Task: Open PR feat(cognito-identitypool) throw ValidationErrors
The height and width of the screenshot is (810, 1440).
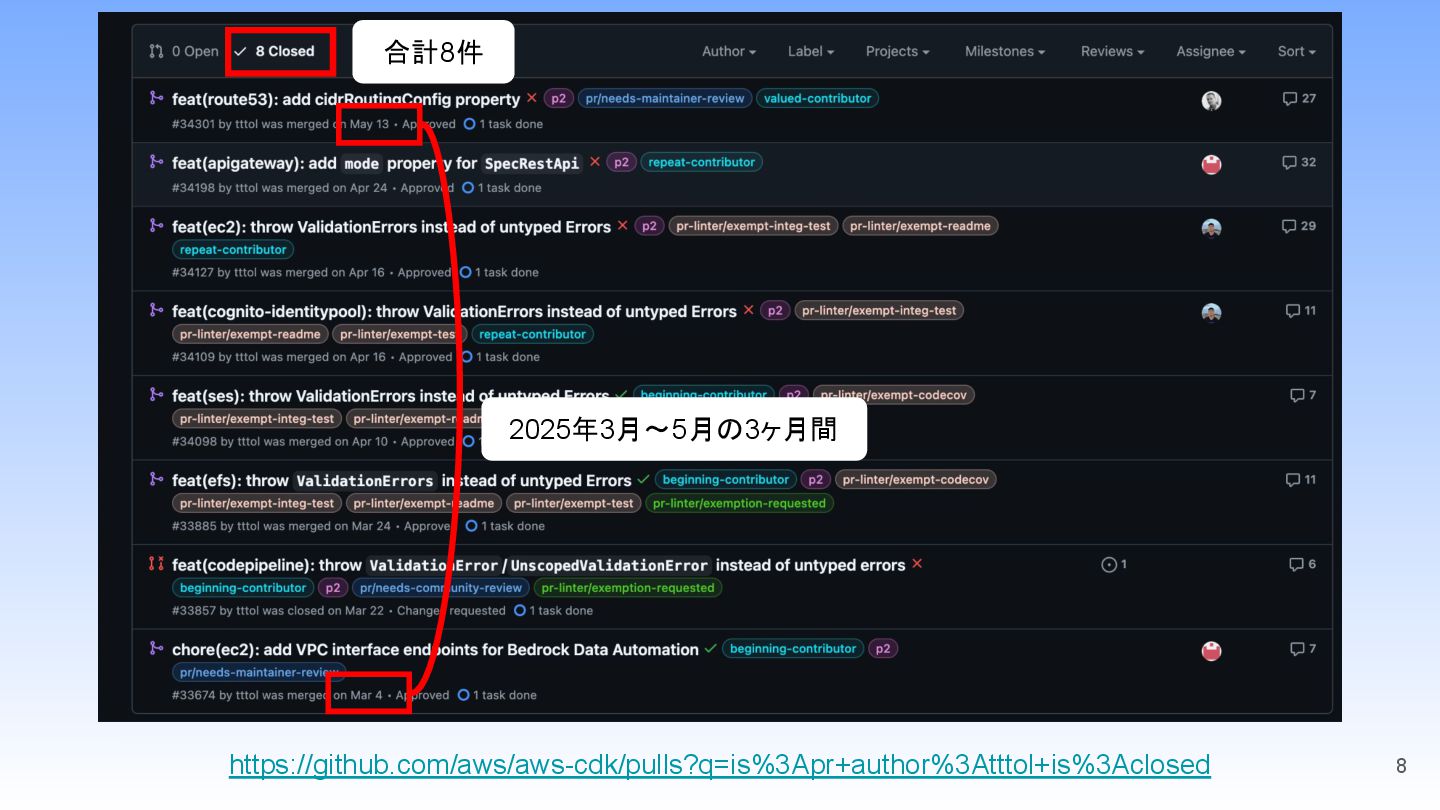Action: [454, 311]
